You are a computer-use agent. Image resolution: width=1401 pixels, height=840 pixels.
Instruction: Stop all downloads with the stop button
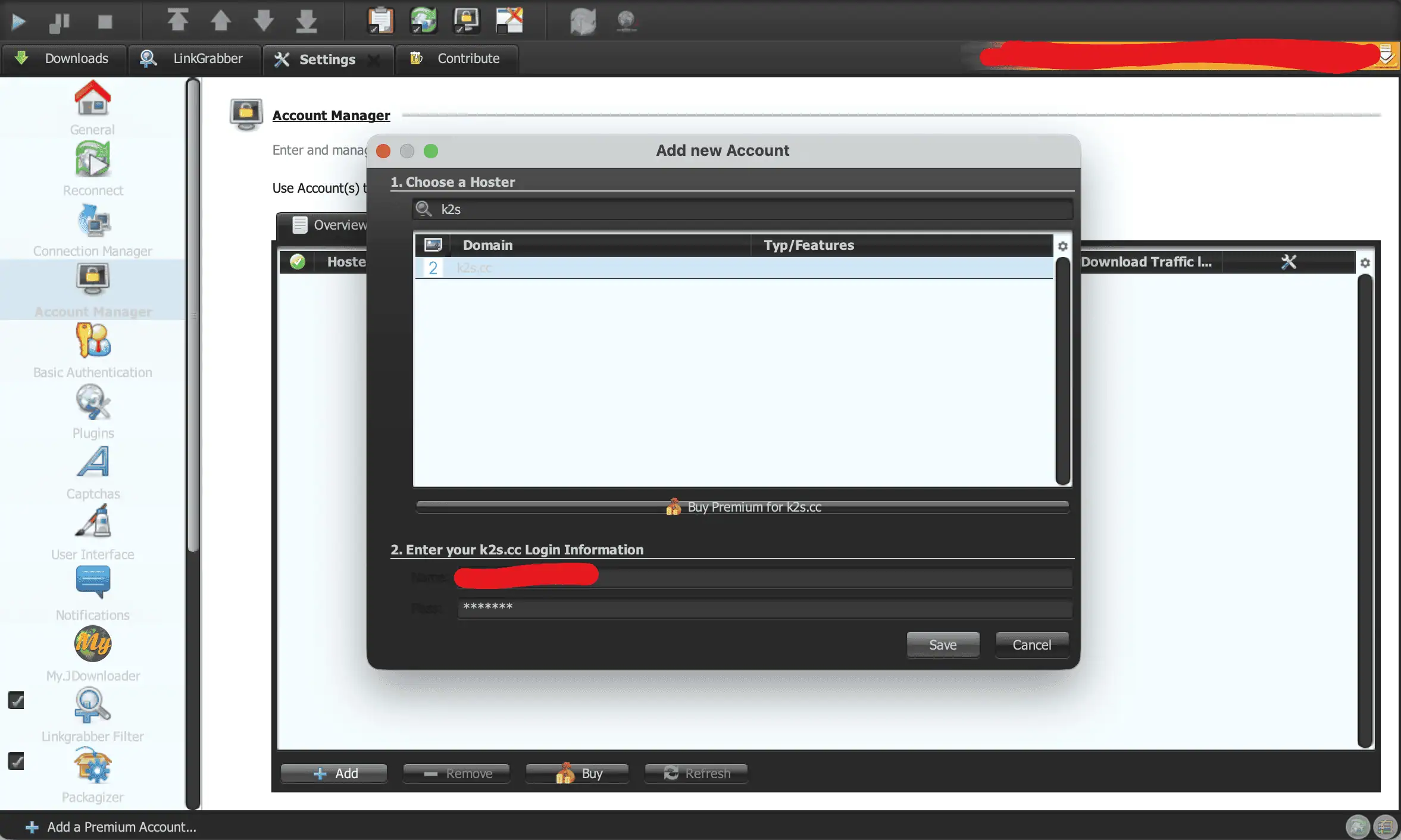click(105, 22)
